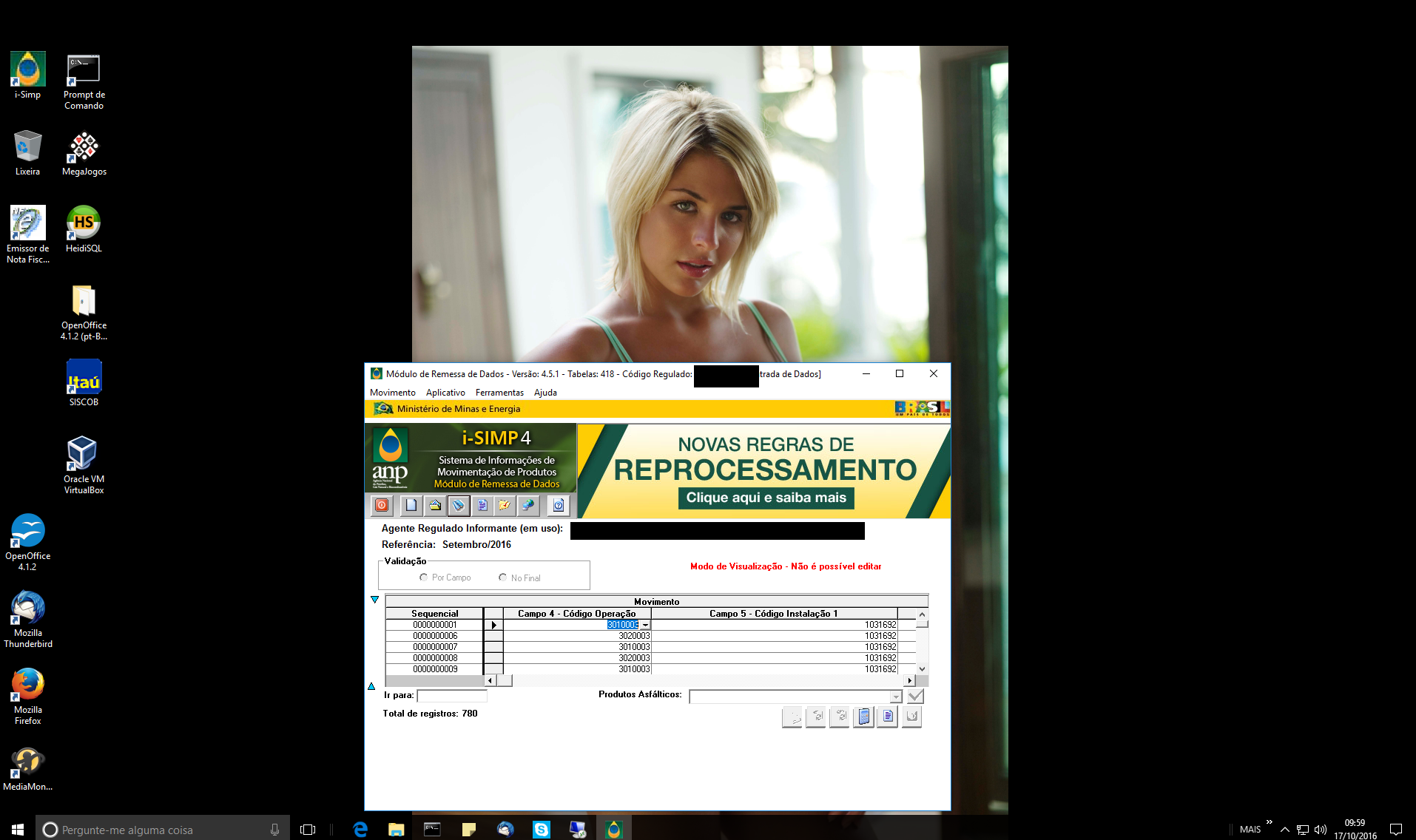
Task: Click the grid's scroll-left arrow
Action: click(x=490, y=680)
